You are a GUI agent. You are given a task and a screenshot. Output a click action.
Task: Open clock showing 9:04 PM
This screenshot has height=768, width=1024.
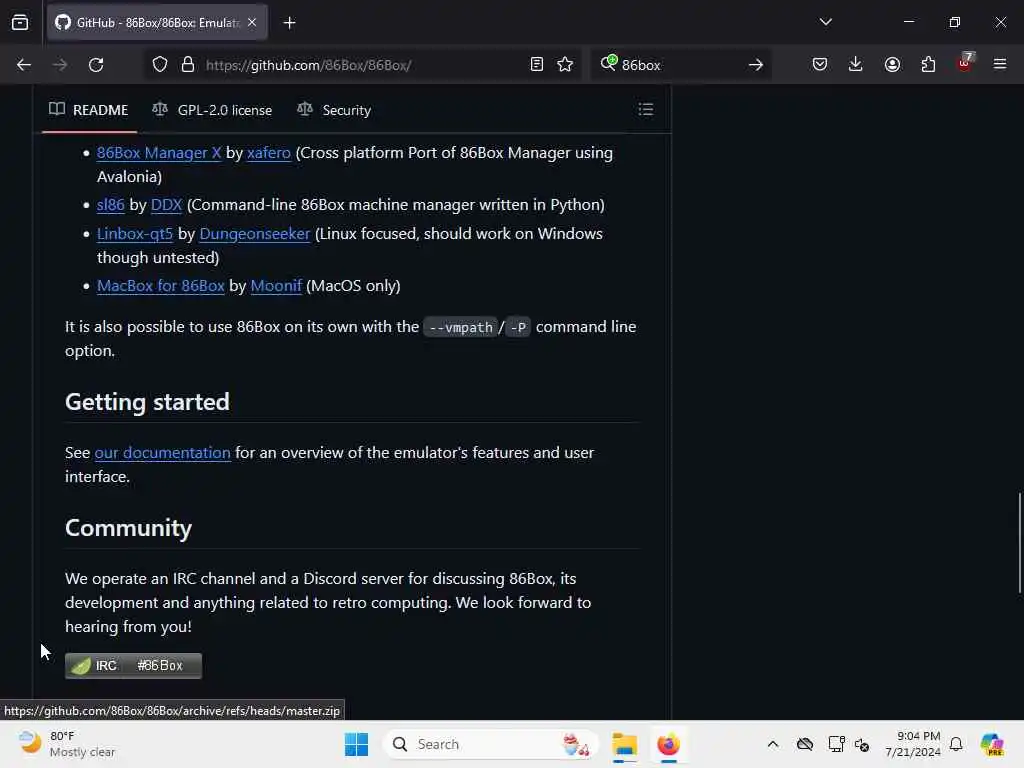point(913,744)
